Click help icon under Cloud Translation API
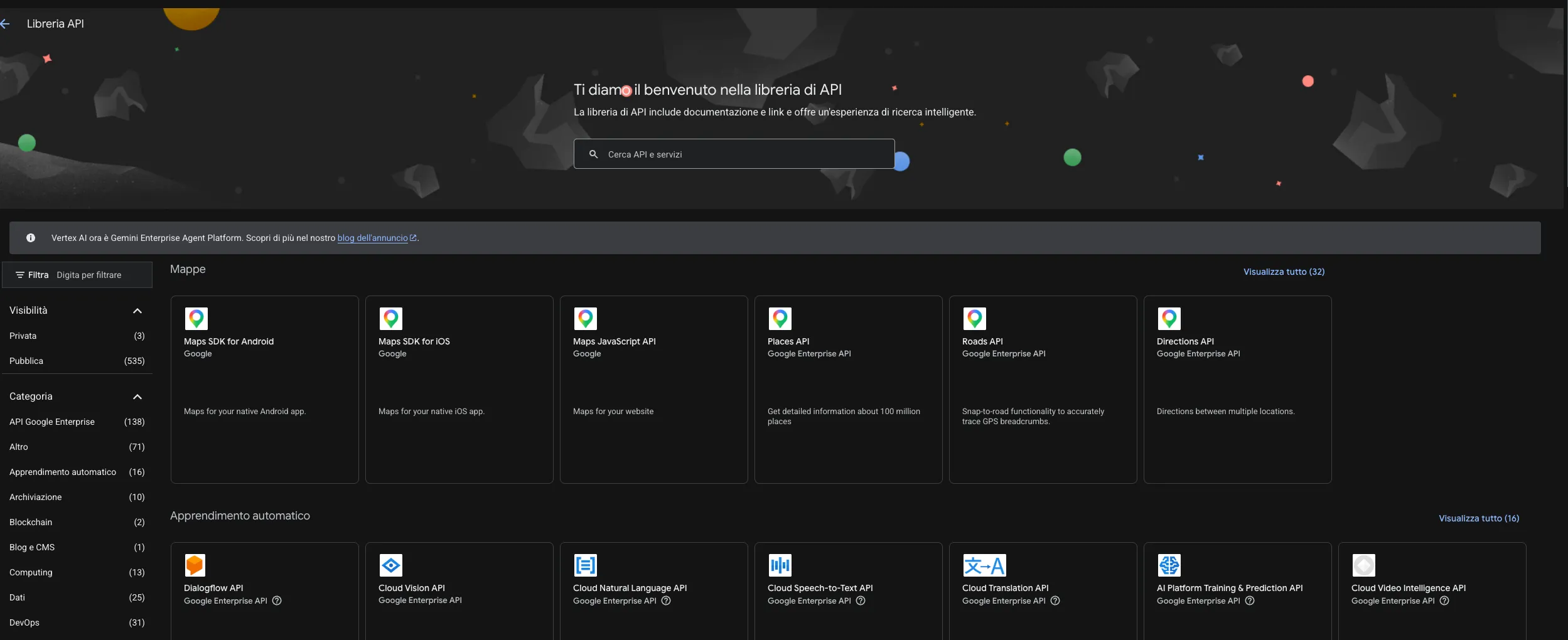Screen dimensions: 1568x640 click(x=1055, y=600)
